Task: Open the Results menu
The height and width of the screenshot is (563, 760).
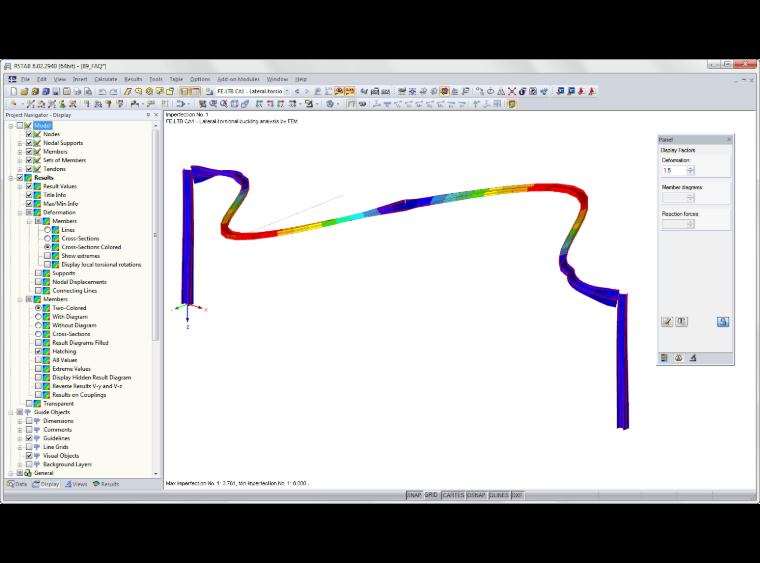Action: pos(133,79)
